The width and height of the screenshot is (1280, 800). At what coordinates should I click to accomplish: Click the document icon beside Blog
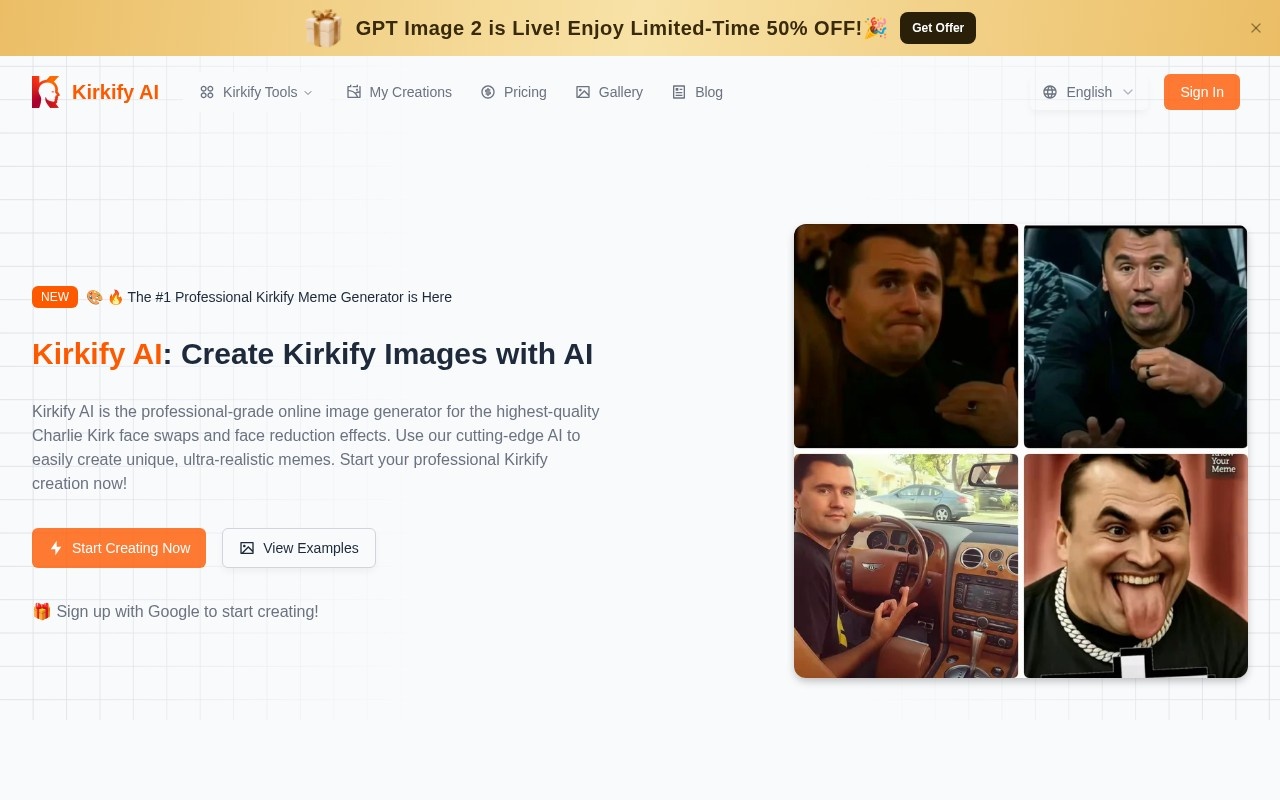(679, 92)
